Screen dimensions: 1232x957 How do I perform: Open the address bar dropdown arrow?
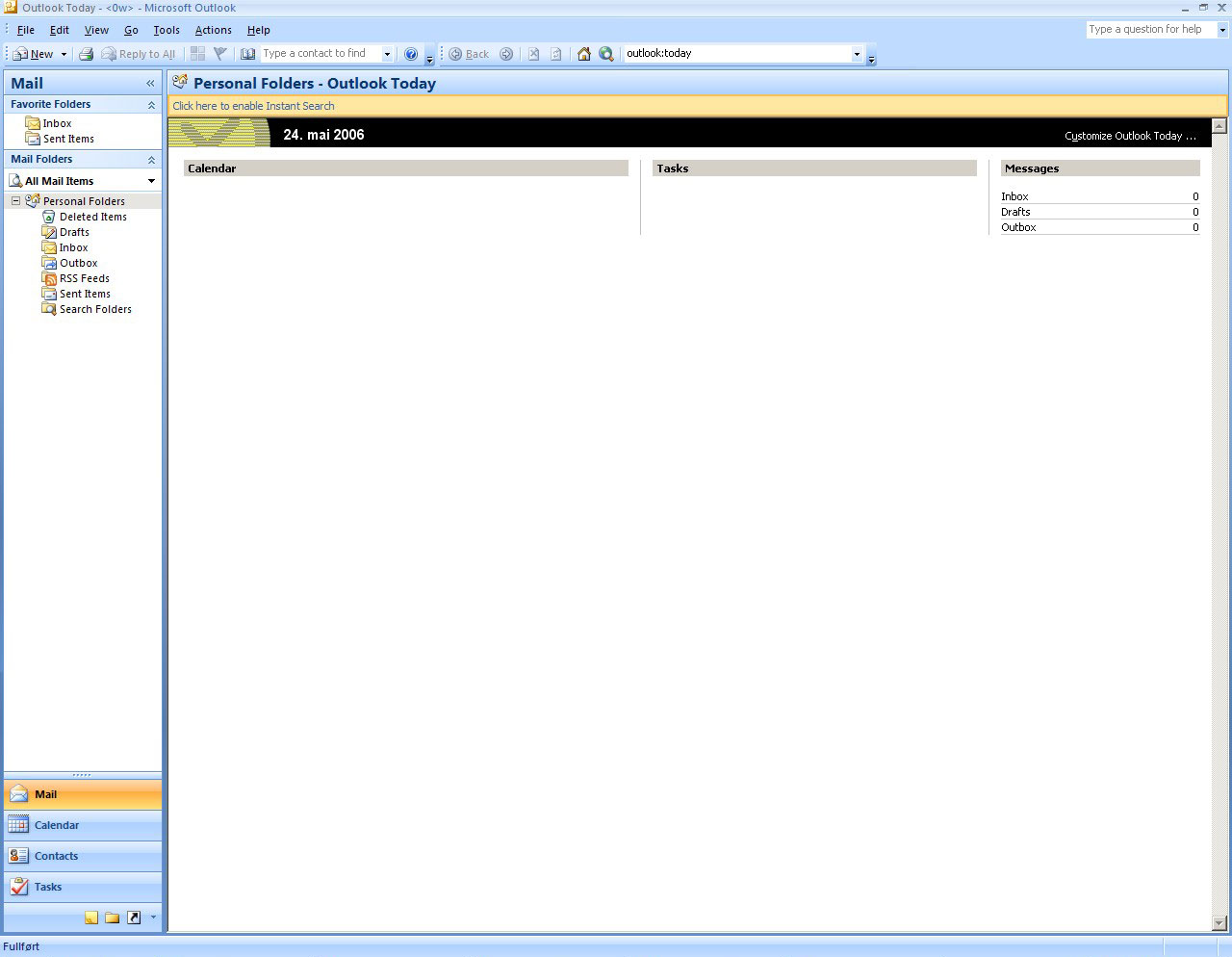pos(857,54)
